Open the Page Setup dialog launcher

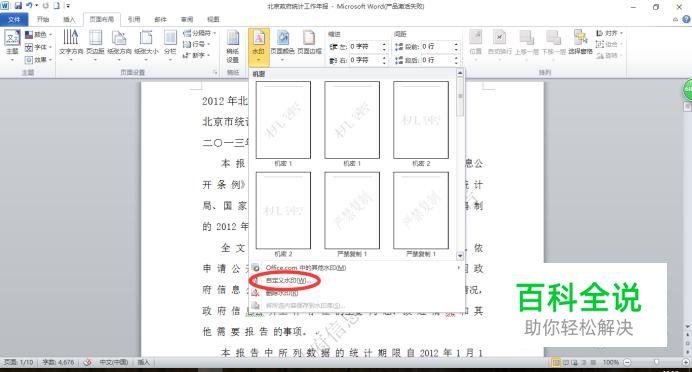215,72
